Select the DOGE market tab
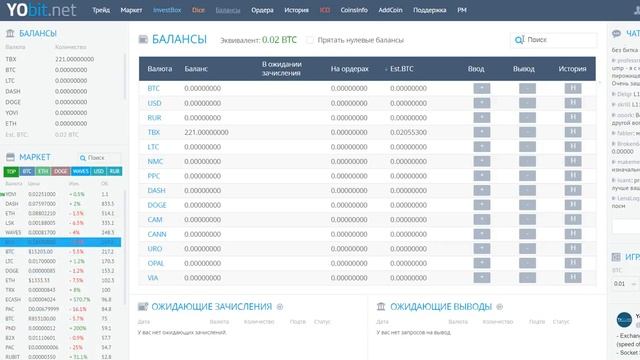 (60, 171)
